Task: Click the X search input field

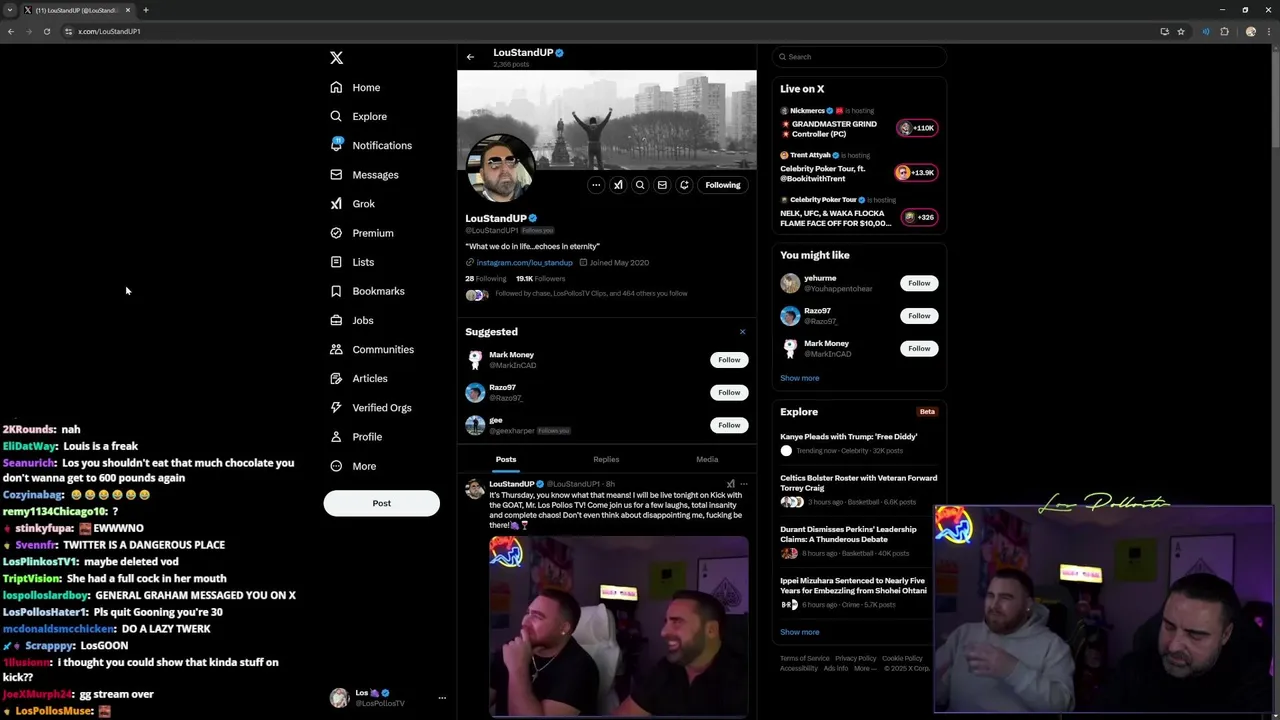Action: (x=859, y=57)
